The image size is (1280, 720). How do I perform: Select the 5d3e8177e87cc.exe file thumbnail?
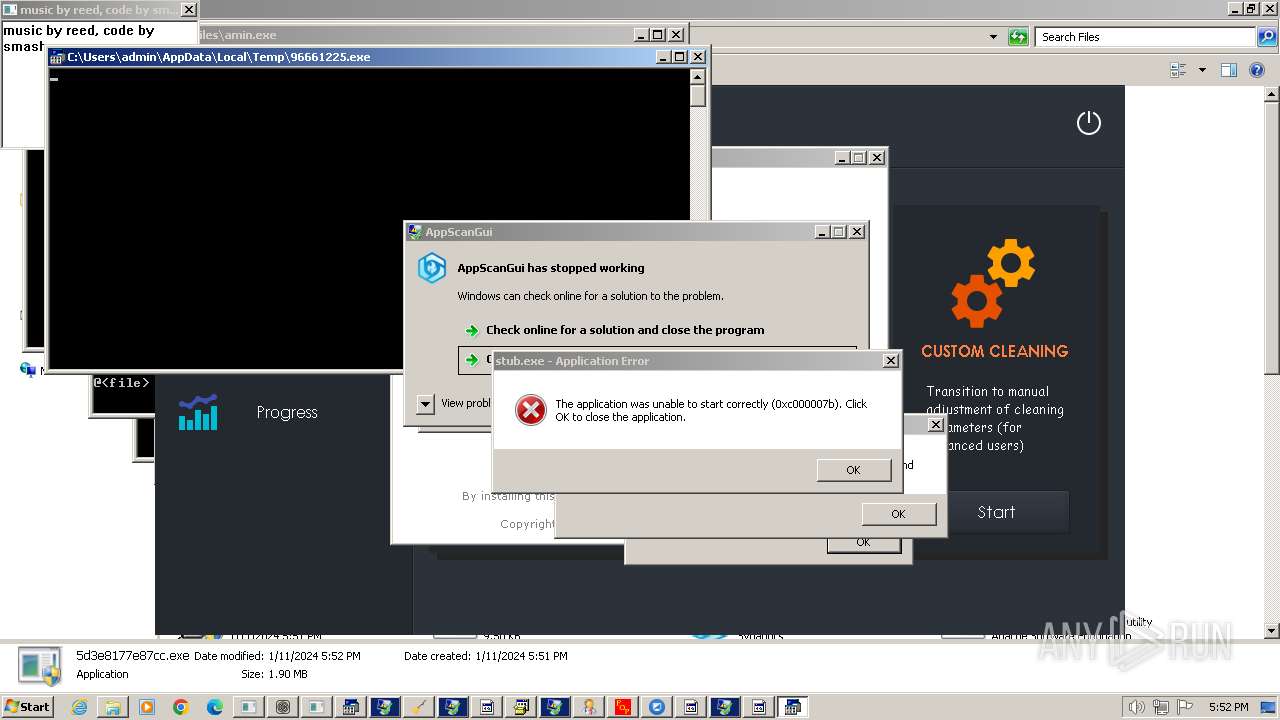coord(40,665)
